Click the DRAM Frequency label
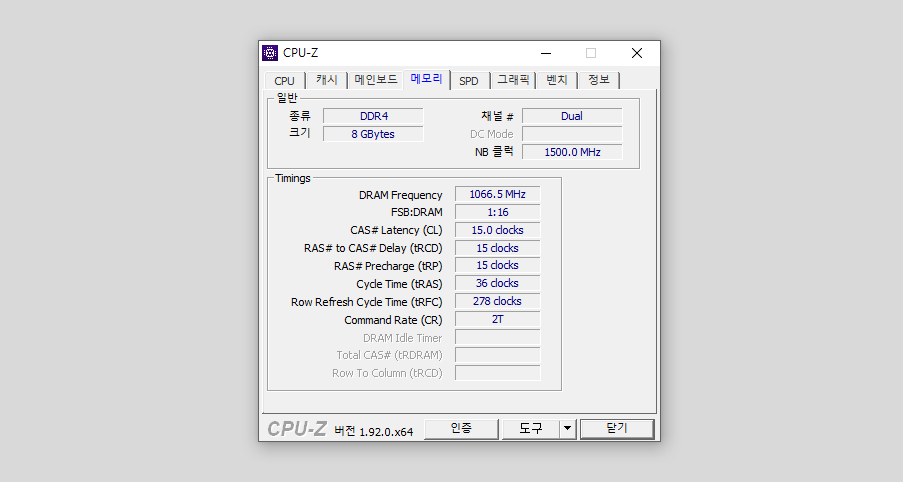Screen dimensions: 903x482 pos(400,195)
